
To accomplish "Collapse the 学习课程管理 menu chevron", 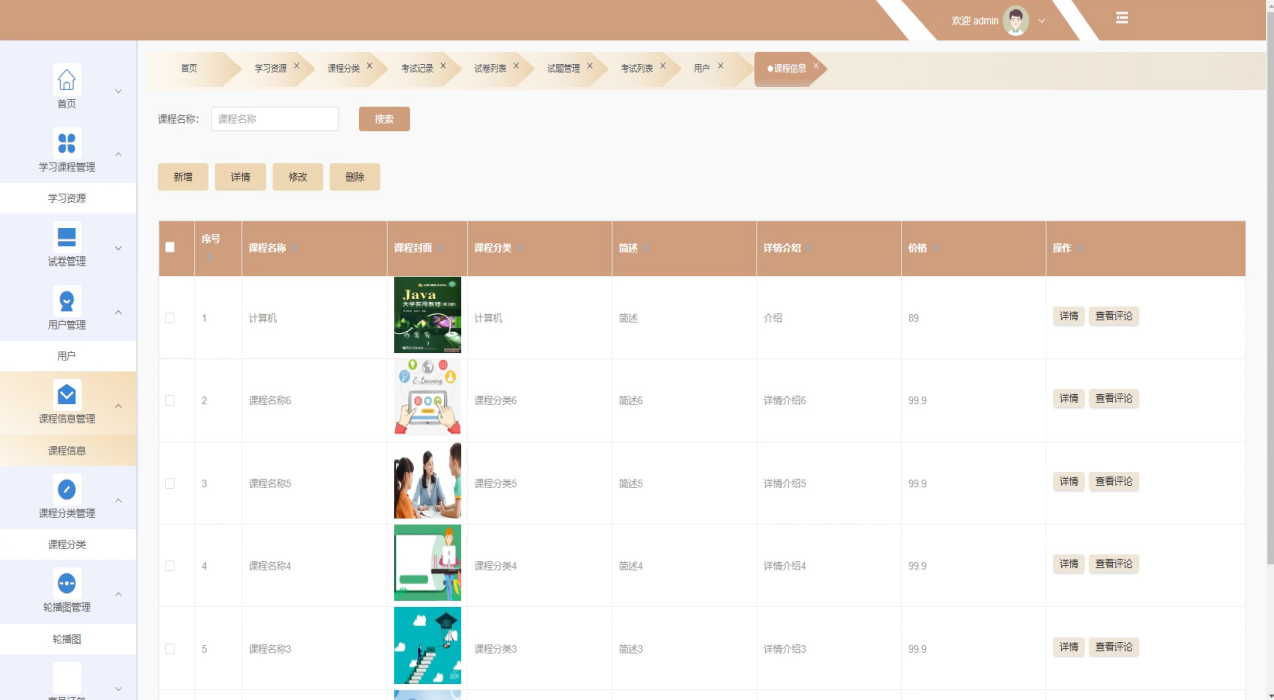I will click(x=118, y=155).
